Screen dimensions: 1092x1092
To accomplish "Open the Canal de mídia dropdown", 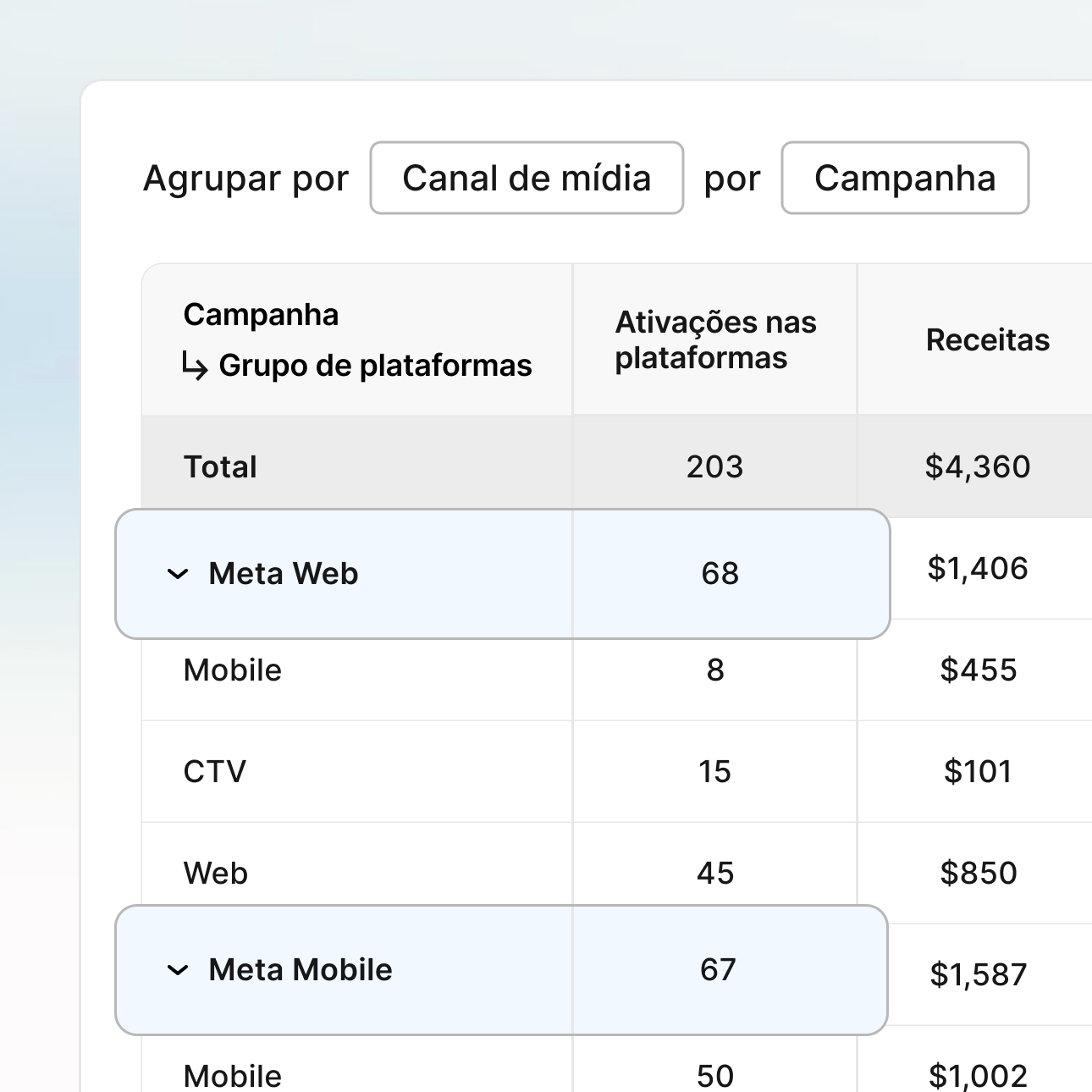I will (526, 178).
